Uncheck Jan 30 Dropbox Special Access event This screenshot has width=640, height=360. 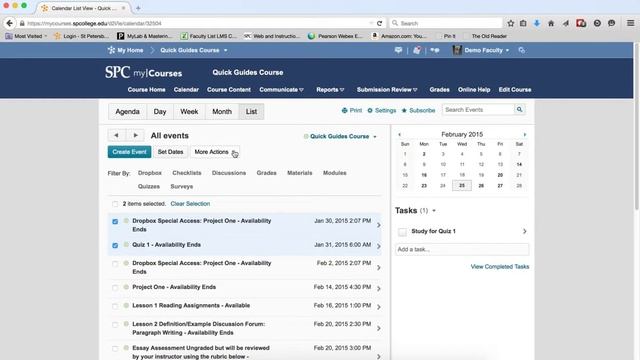pos(115,221)
